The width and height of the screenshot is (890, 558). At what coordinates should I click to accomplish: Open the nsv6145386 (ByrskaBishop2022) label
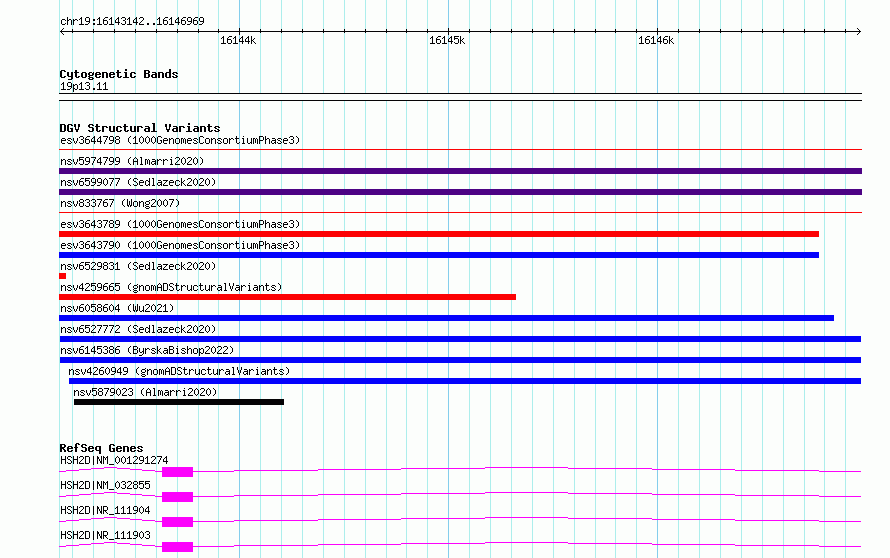point(147,350)
